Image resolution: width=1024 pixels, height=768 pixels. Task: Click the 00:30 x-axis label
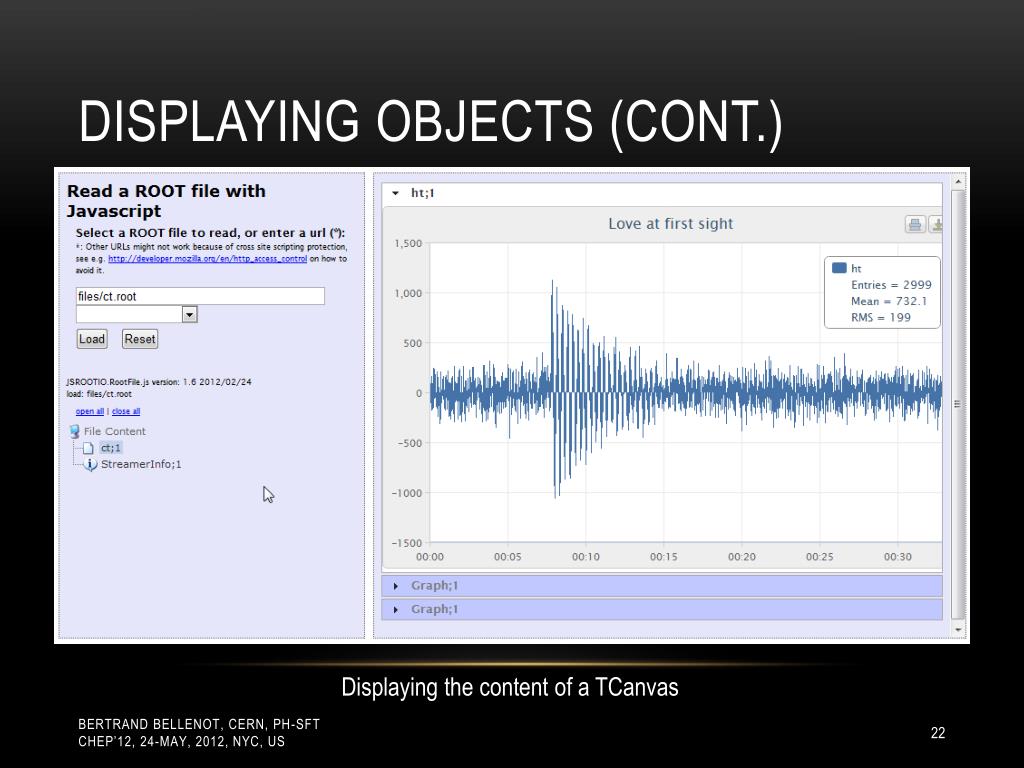[x=897, y=557]
